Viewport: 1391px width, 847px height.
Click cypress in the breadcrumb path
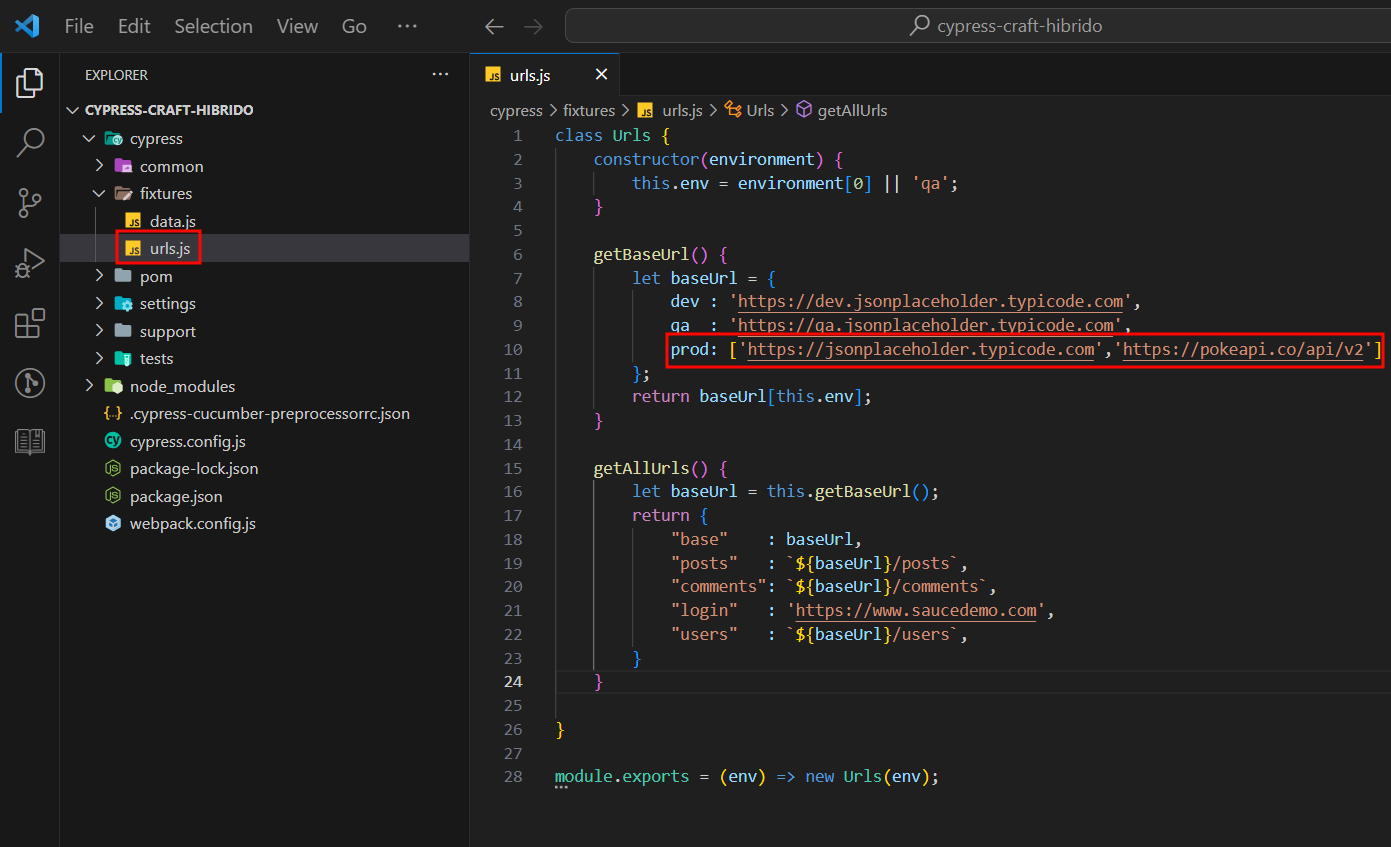[516, 110]
